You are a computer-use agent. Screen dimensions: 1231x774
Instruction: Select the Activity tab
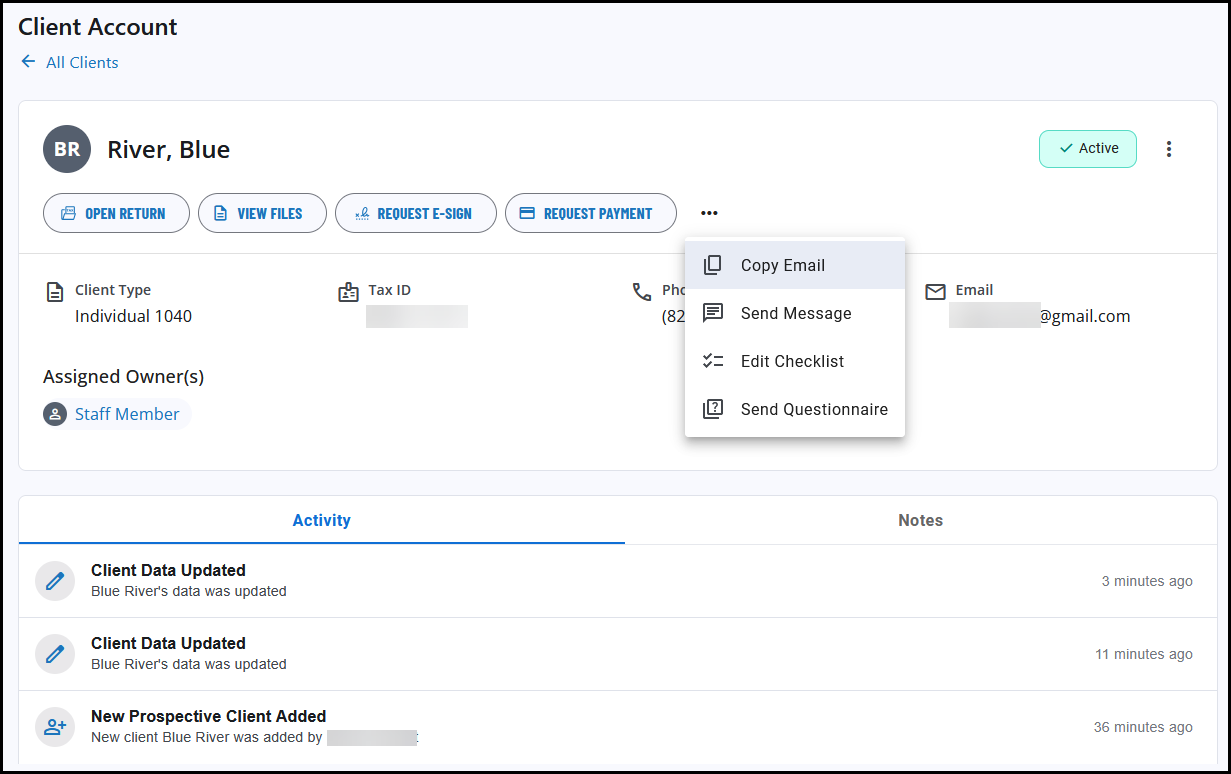(x=321, y=520)
